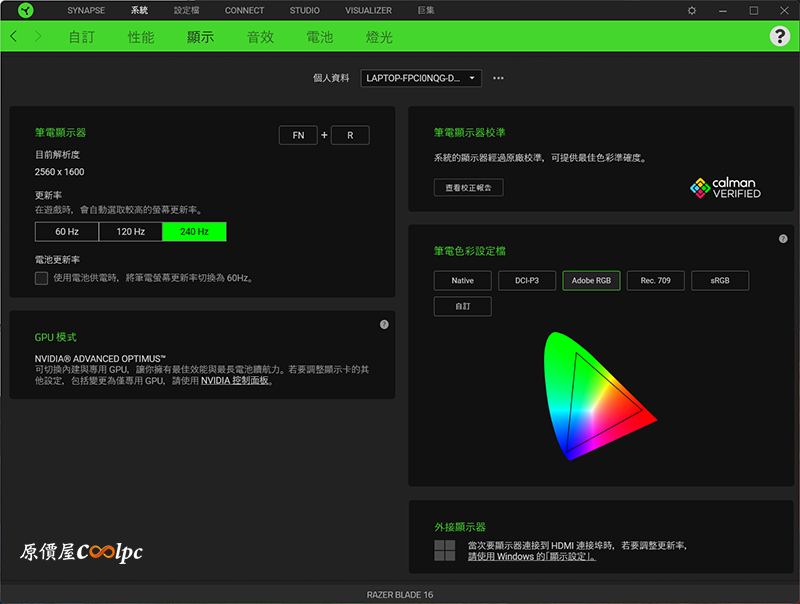Minimize the Synapse window
800x604 pixels.
pyautogui.click(x=723, y=10)
